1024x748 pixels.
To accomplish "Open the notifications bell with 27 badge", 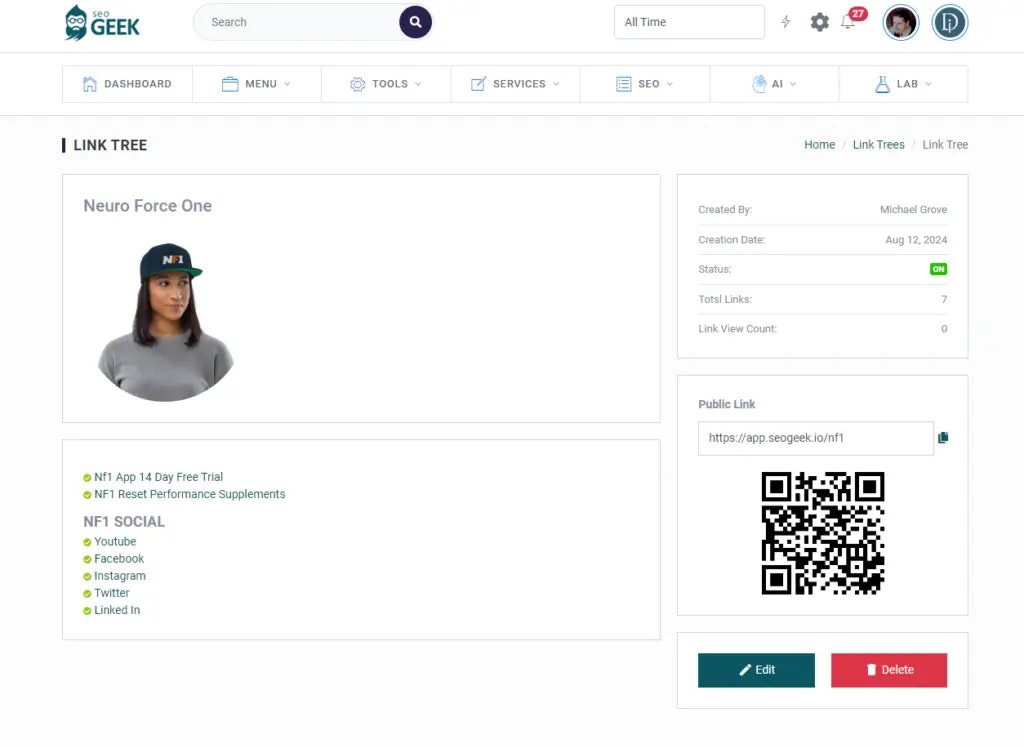I will pyautogui.click(x=852, y=20).
